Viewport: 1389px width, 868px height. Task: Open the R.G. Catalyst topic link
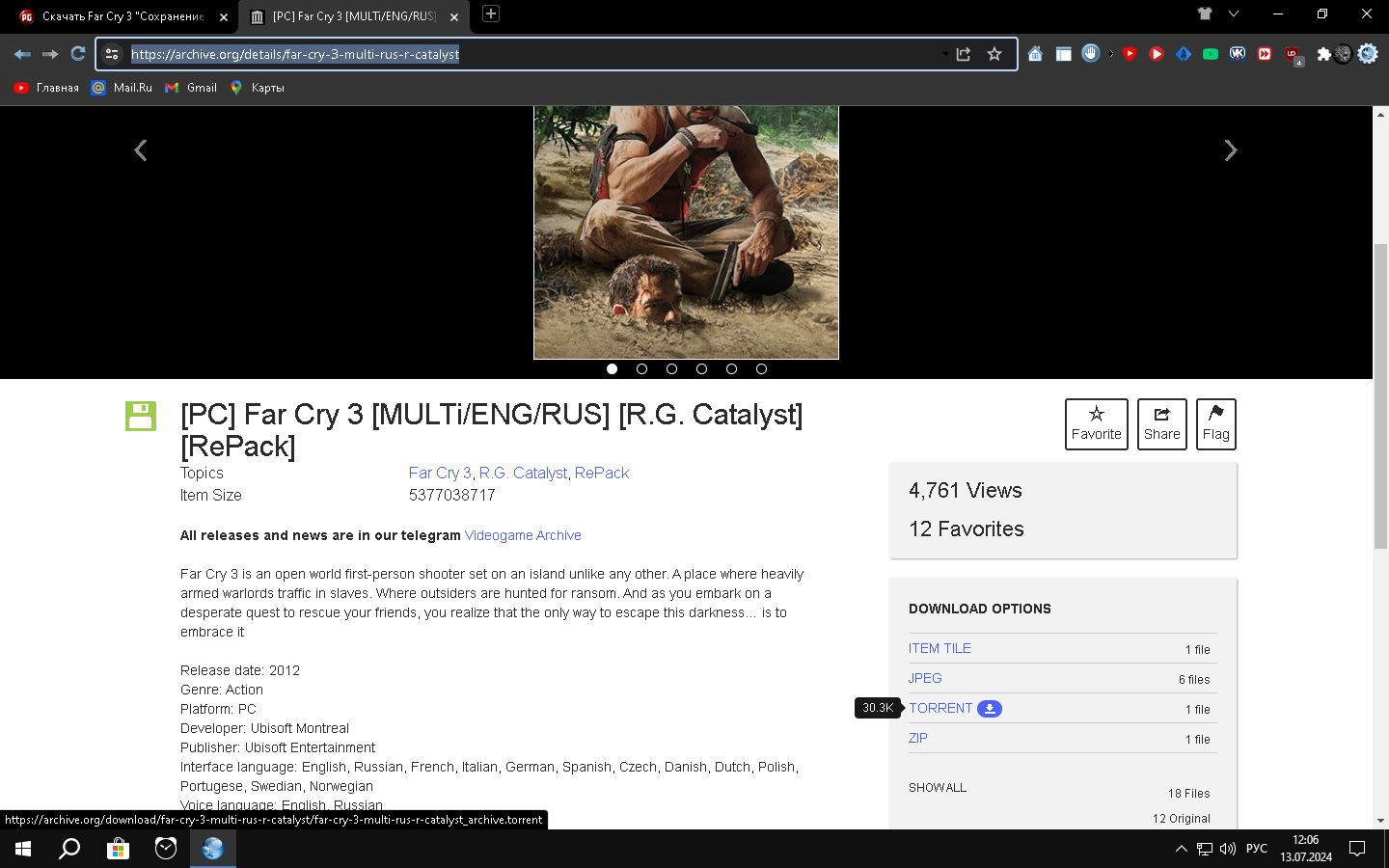pyautogui.click(x=523, y=473)
